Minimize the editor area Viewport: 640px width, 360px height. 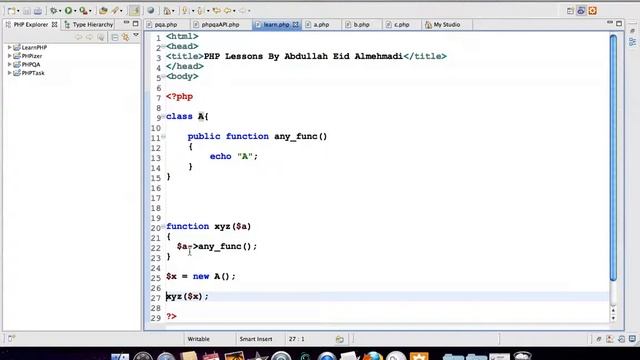coord(610,23)
